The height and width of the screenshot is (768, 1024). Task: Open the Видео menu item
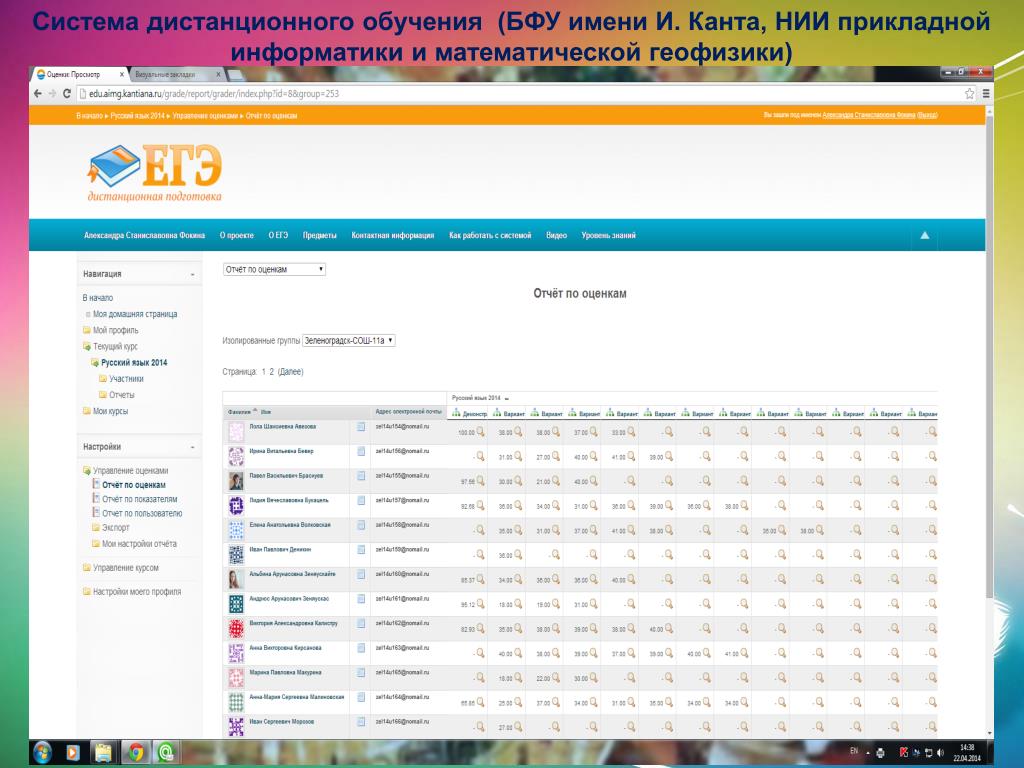[556, 235]
